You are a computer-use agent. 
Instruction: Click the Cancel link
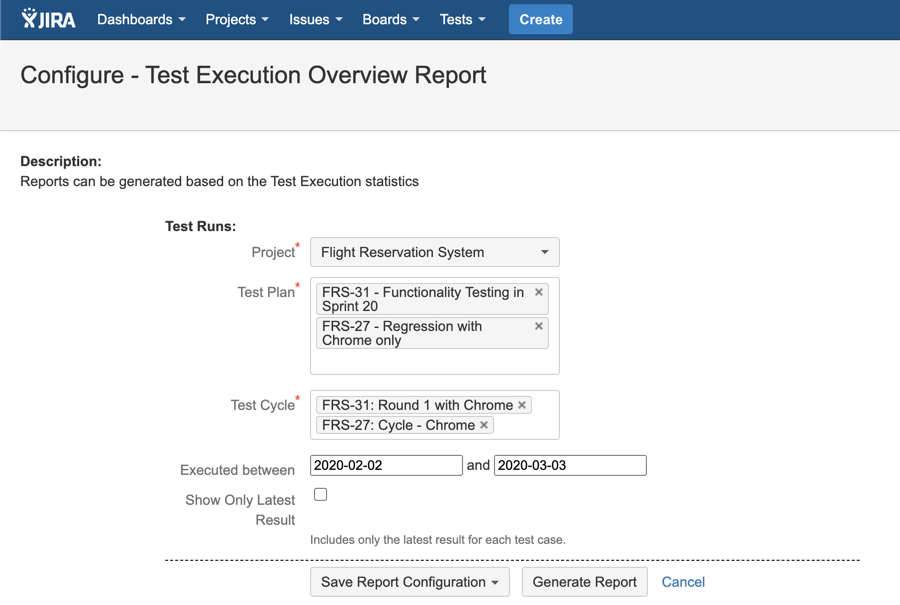[683, 582]
